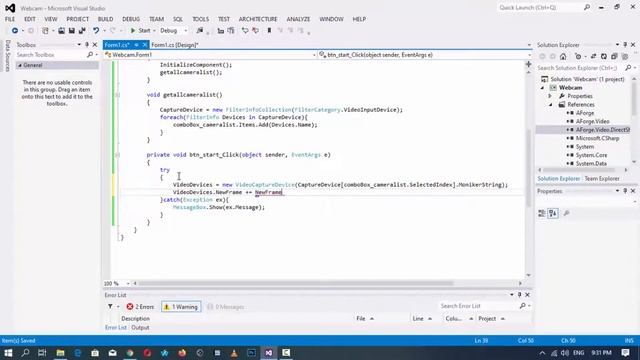
Task: Click the Sync with Active Document icon
Action: pyautogui.click(x=593, y=56)
